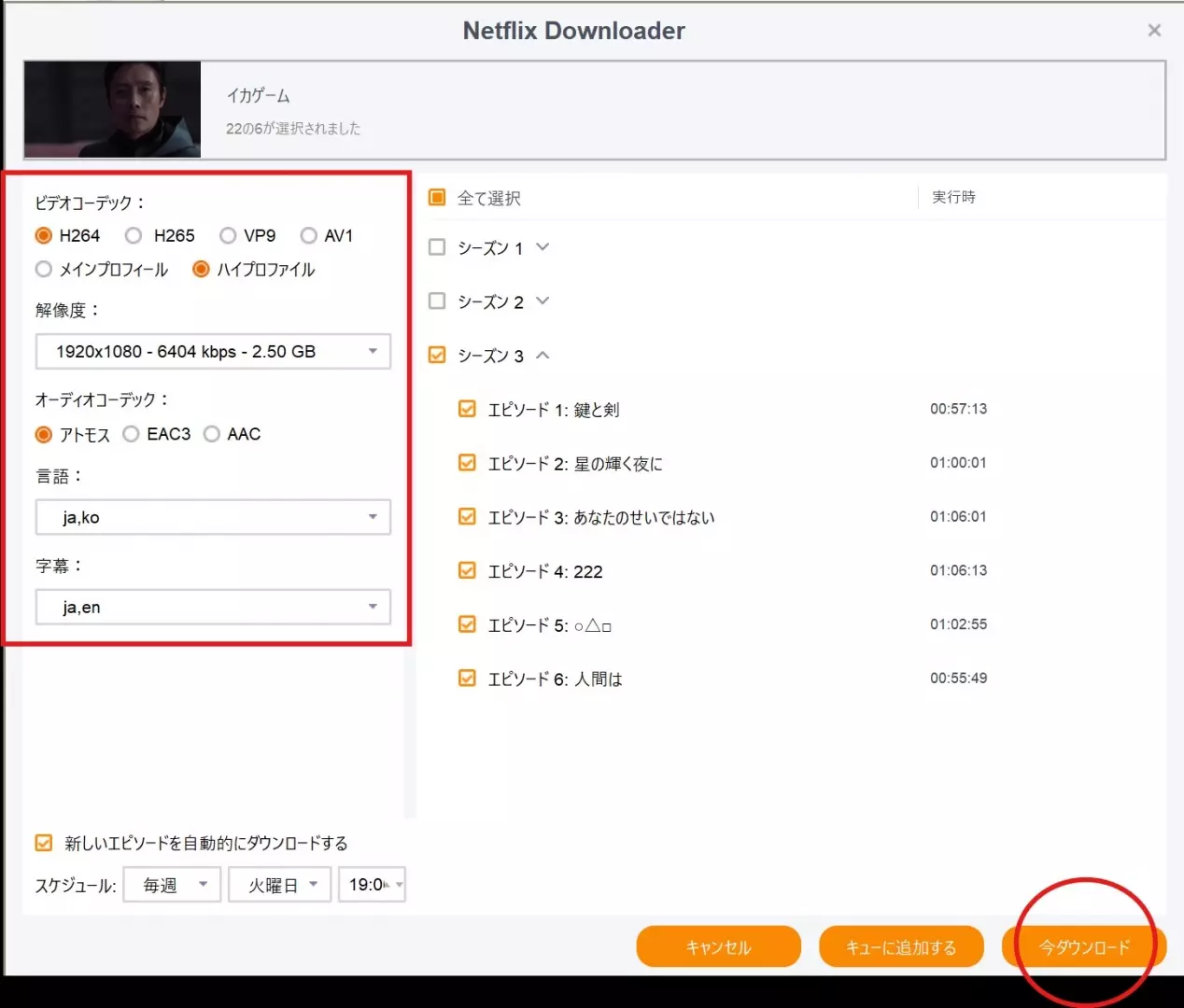Switch to メインプロフィール profile
Screen dimensions: 1184x1008
point(44,269)
